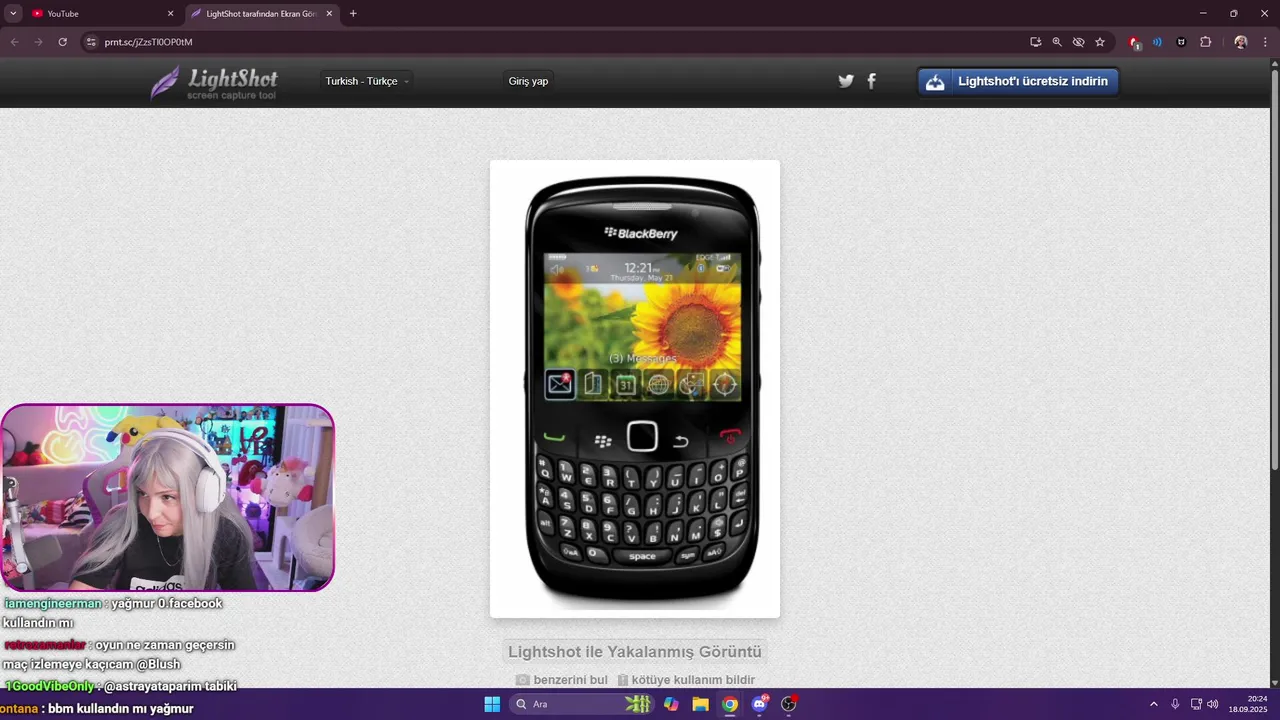
Task: Reload the current page
Action: 62,42
